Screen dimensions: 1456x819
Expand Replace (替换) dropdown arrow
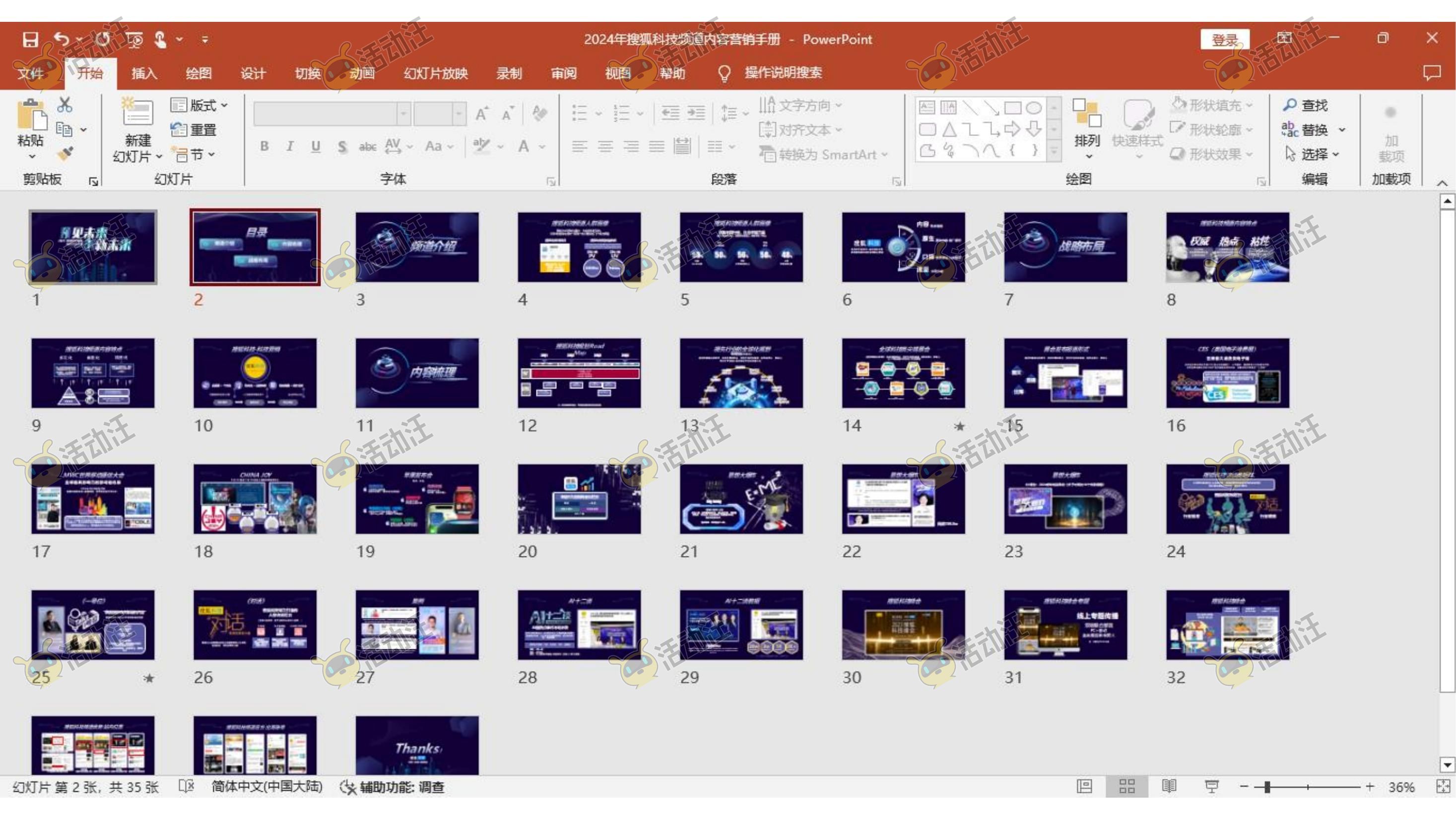point(1342,130)
